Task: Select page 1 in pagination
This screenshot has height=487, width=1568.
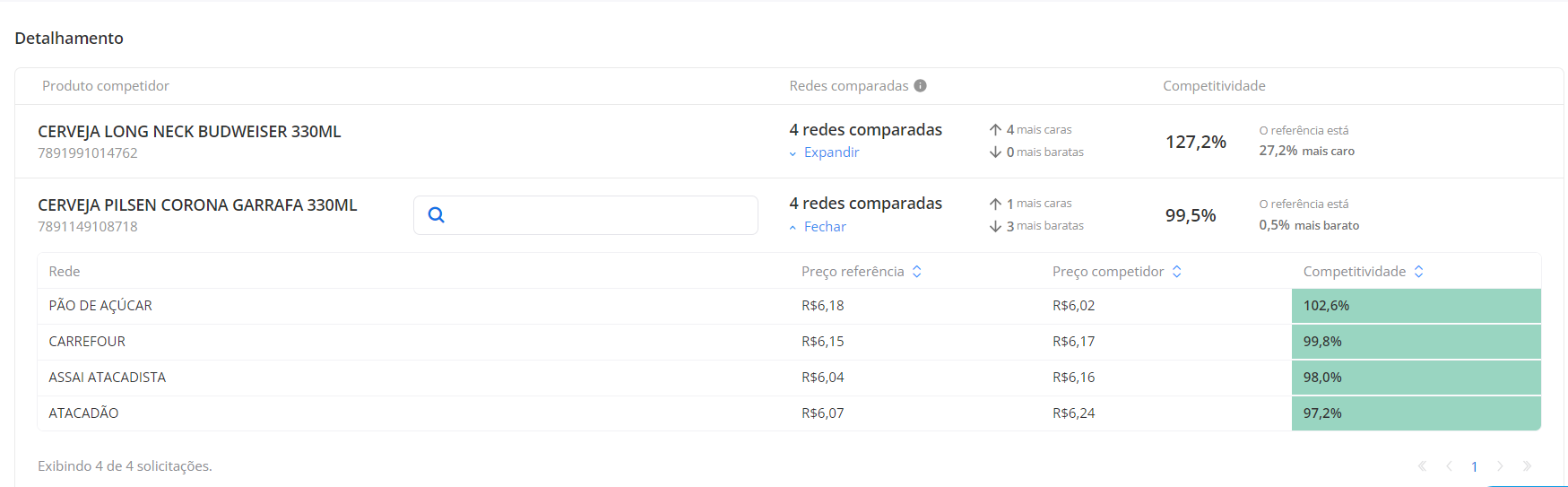Action: click(1474, 466)
